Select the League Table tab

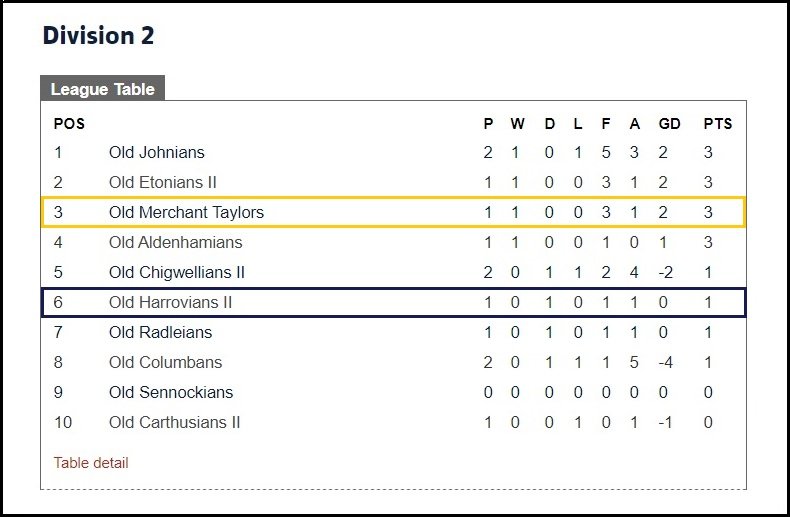(103, 89)
